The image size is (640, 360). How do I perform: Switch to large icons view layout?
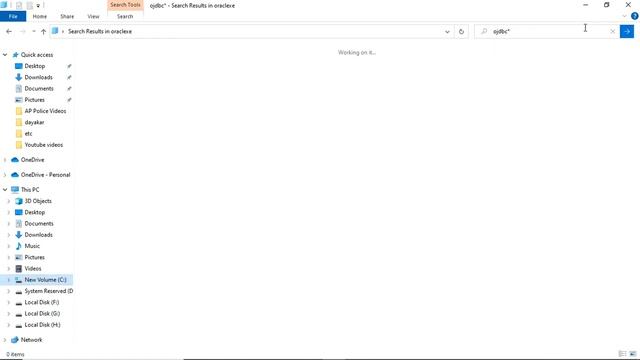(x=633, y=354)
